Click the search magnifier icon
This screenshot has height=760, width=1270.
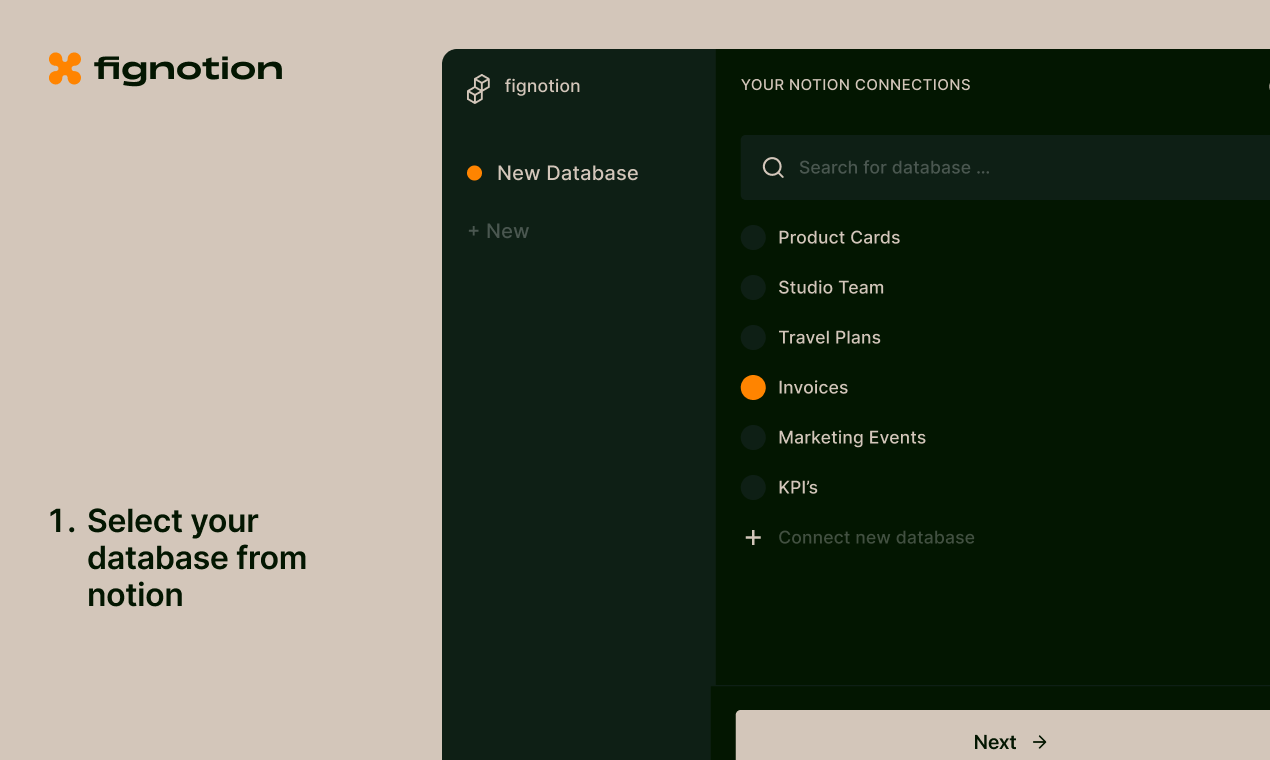pos(773,167)
